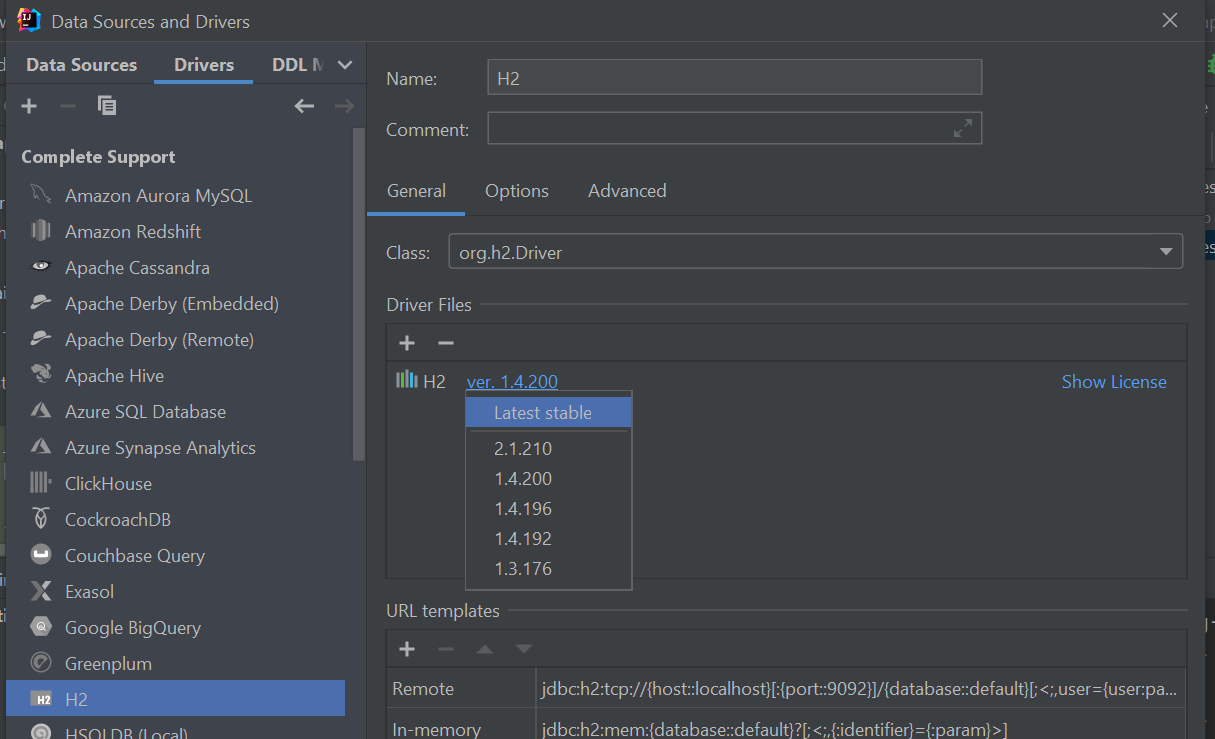Add a URL template with plus
1215x739 pixels.
point(407,649)
